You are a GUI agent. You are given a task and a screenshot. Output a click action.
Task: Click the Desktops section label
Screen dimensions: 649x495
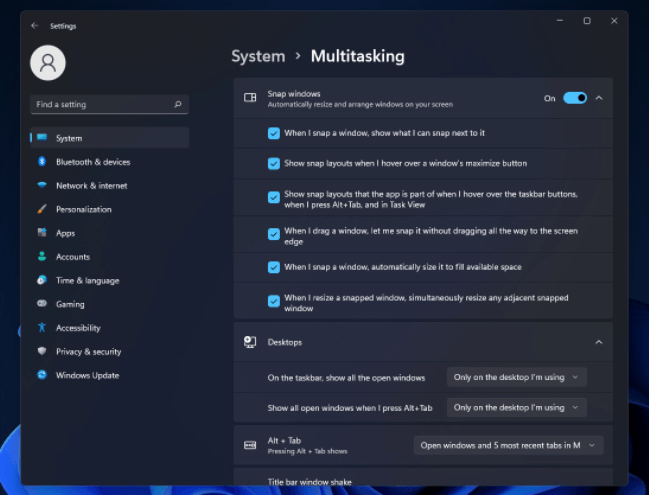click(x=285, y=342)
